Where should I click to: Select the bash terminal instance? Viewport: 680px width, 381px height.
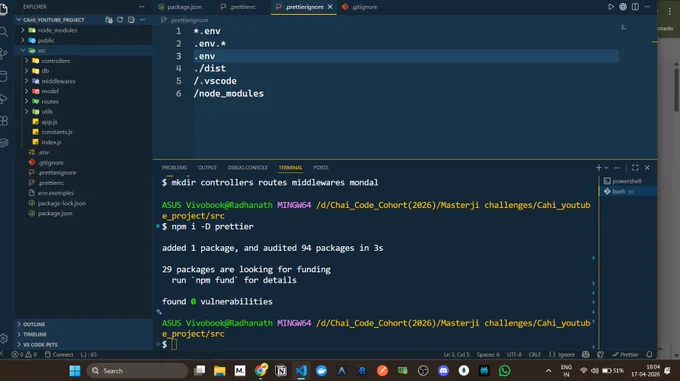point(628,191)
